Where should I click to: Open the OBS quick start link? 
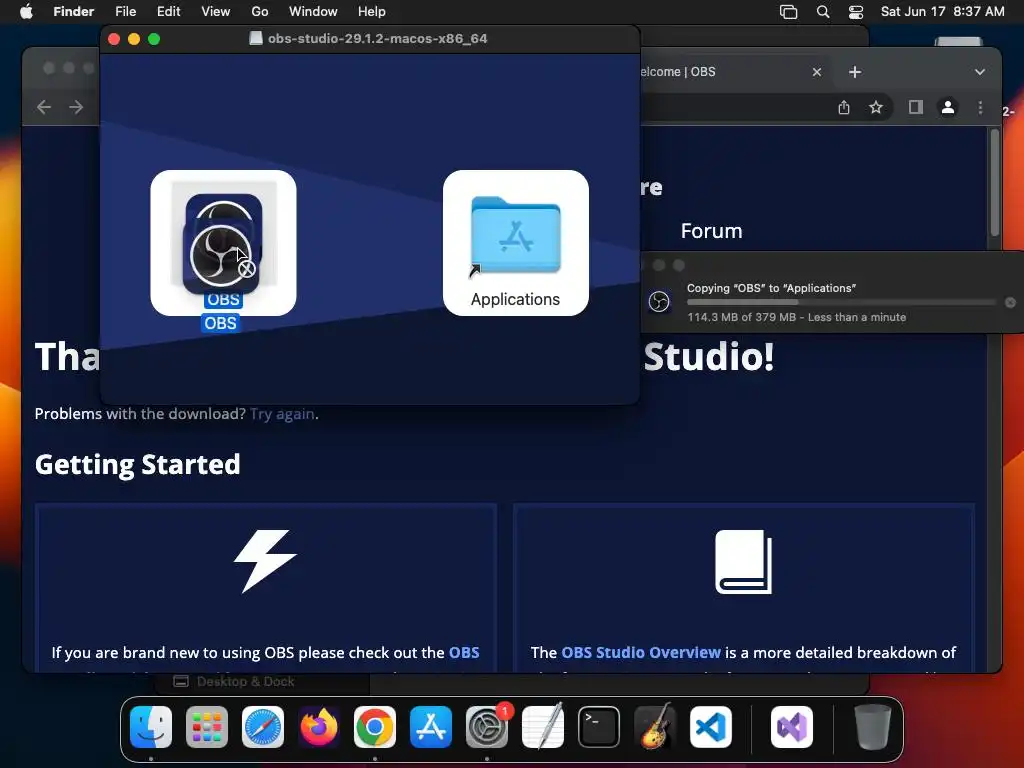tap(464, 652)
